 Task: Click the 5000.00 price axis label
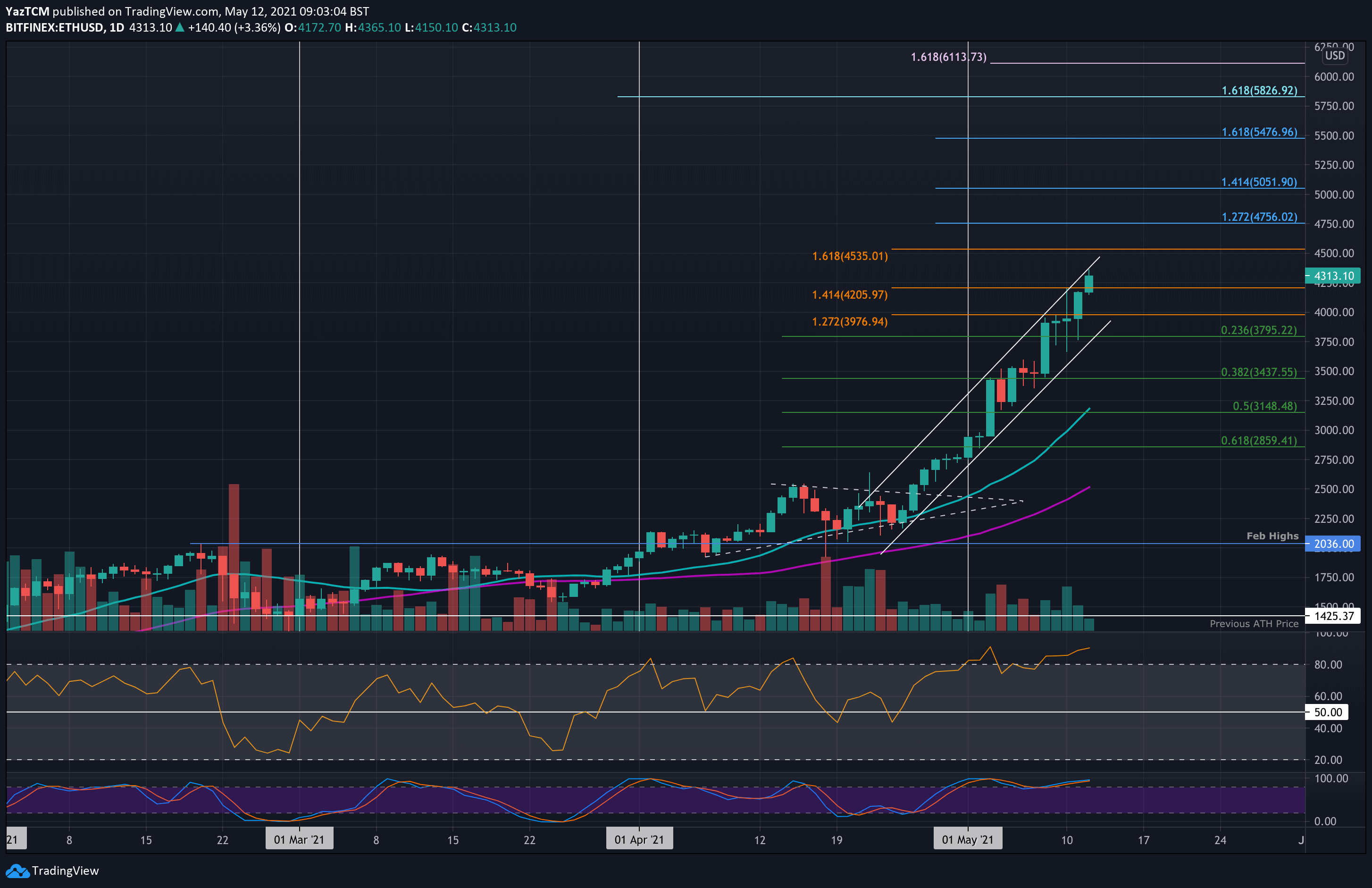pos(1334,194)
